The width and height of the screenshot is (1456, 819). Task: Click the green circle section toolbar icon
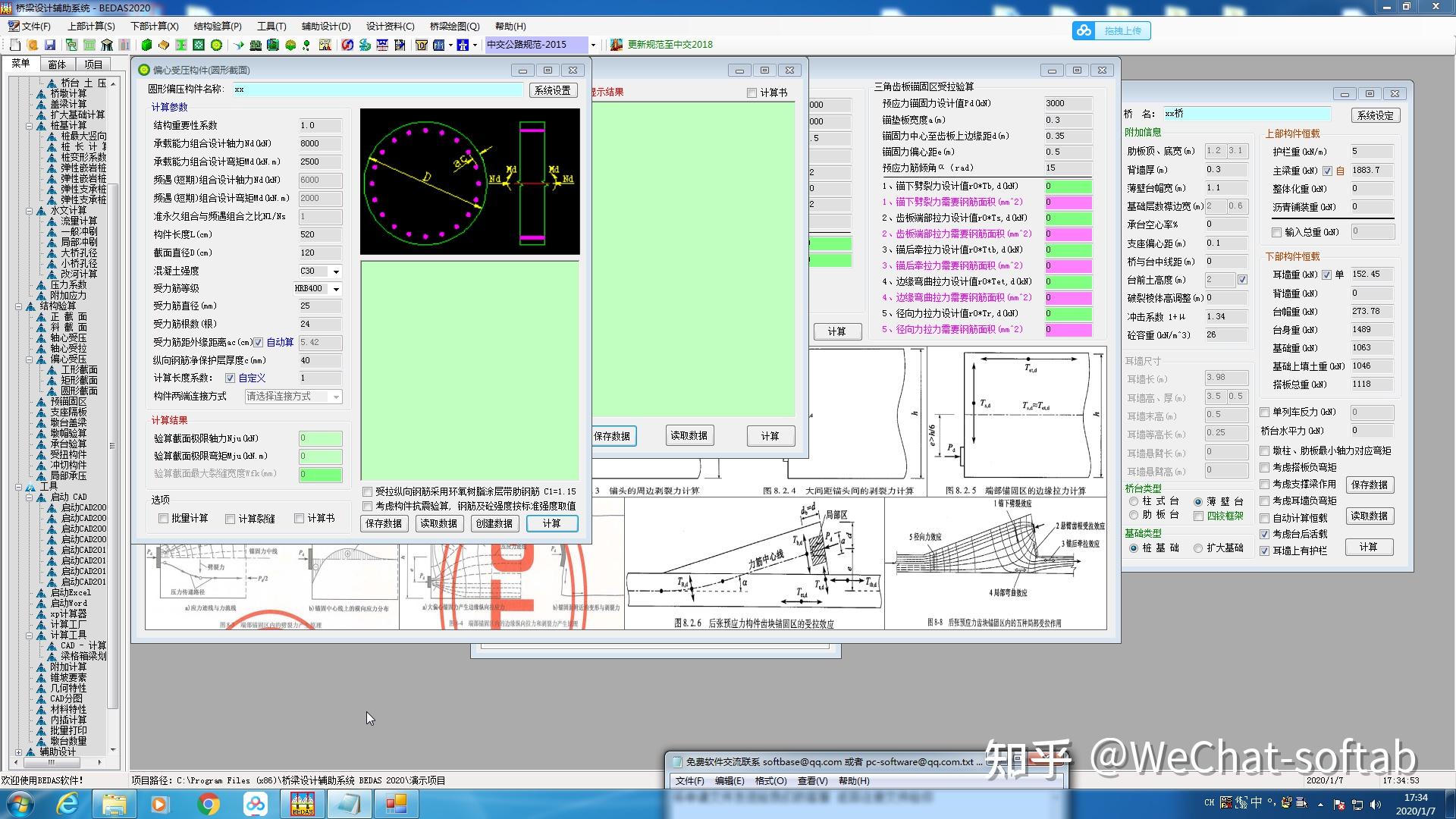(x=216, y=45)
